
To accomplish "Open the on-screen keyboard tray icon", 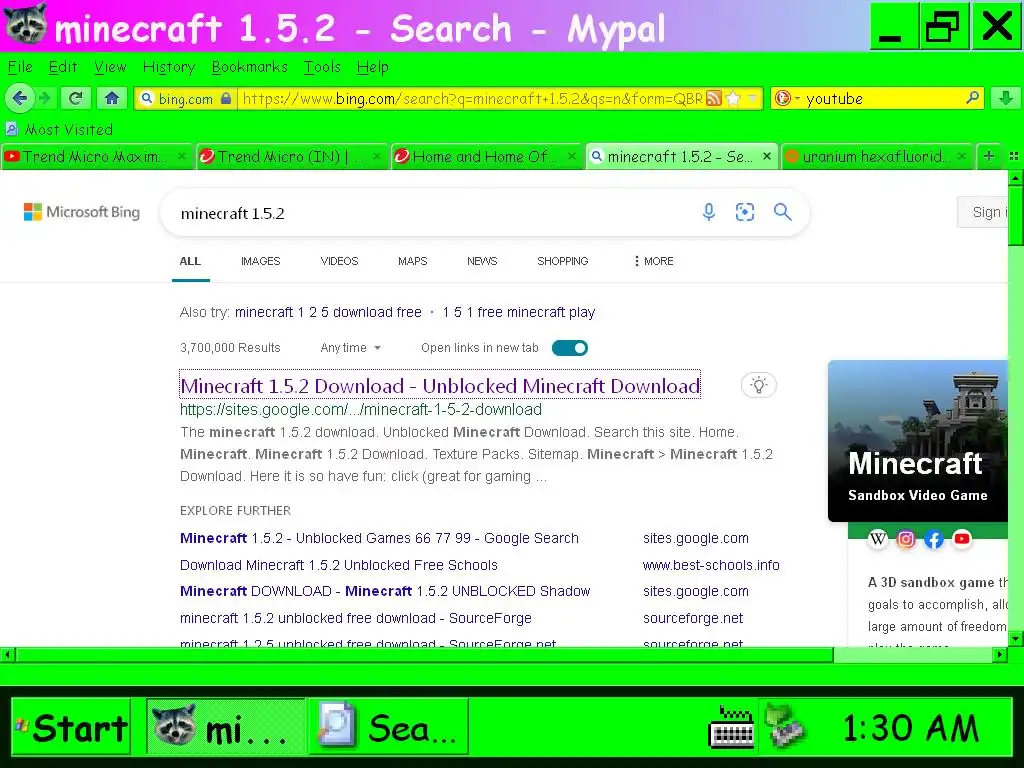I will 731,726.
